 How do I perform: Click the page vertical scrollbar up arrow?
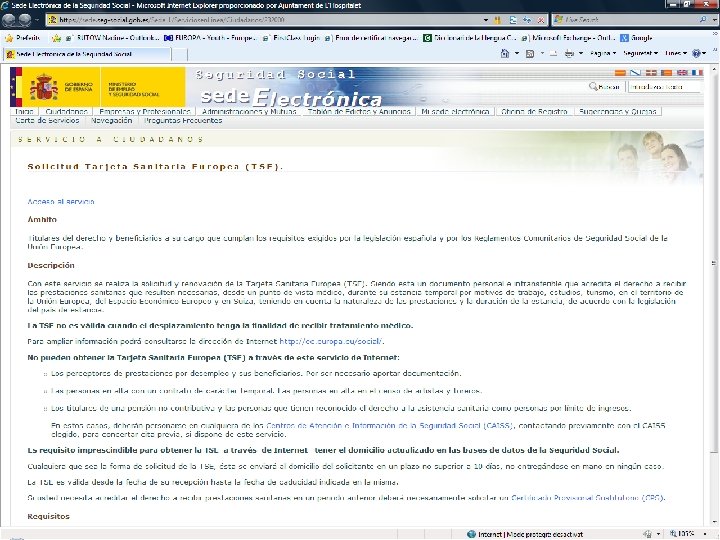click(x=714, y=70)
